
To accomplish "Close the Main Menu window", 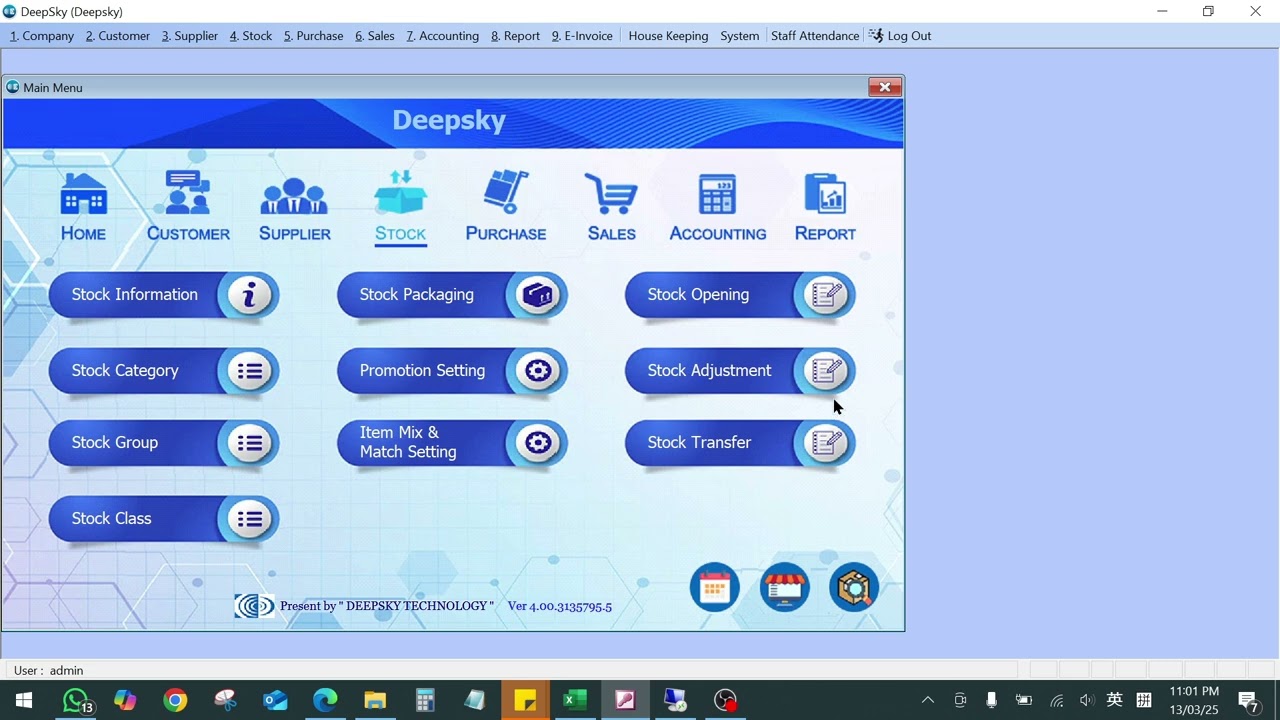I will (885, 87).
